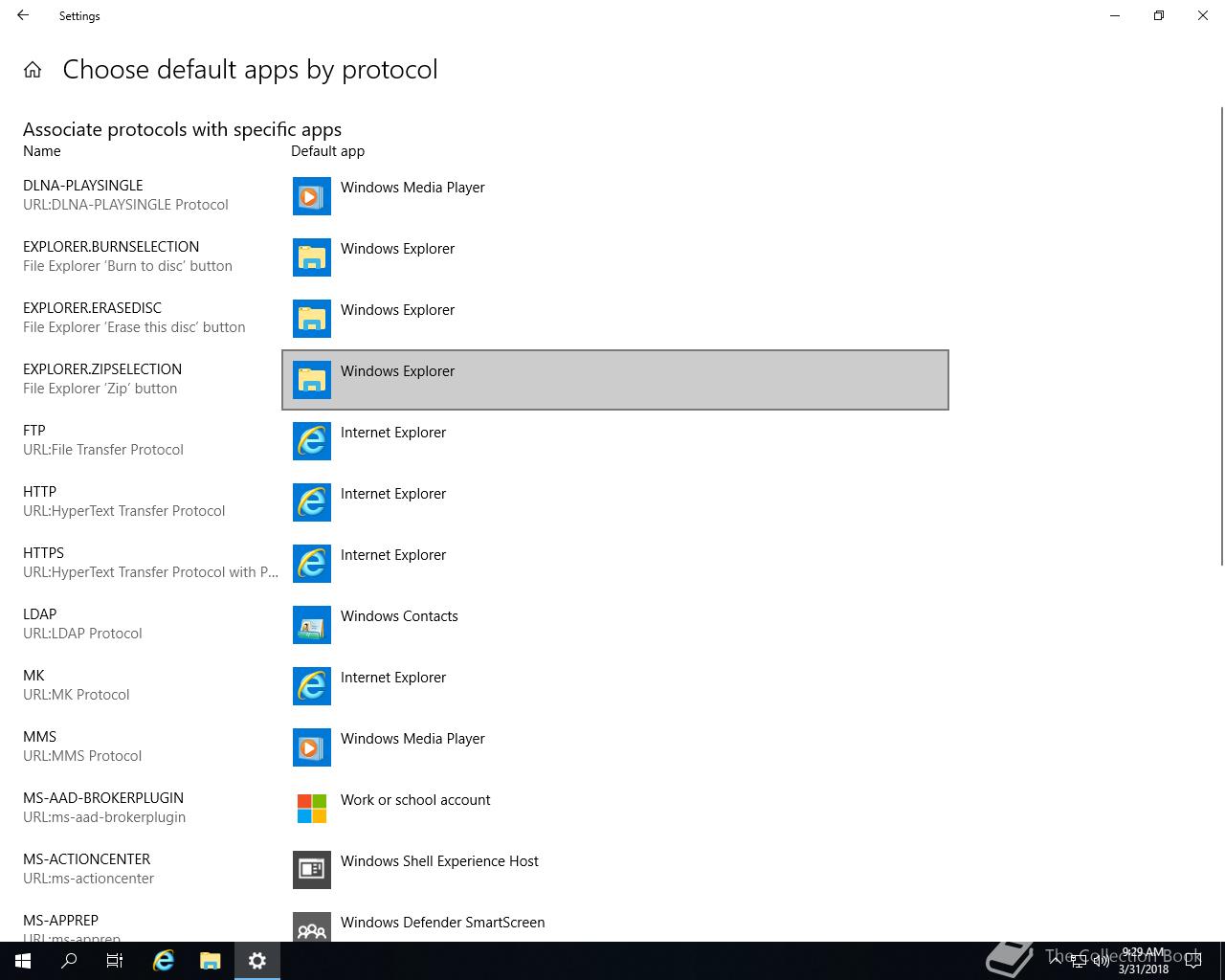Click the 'URL:LDAP Protocol' description

point(82,634)
